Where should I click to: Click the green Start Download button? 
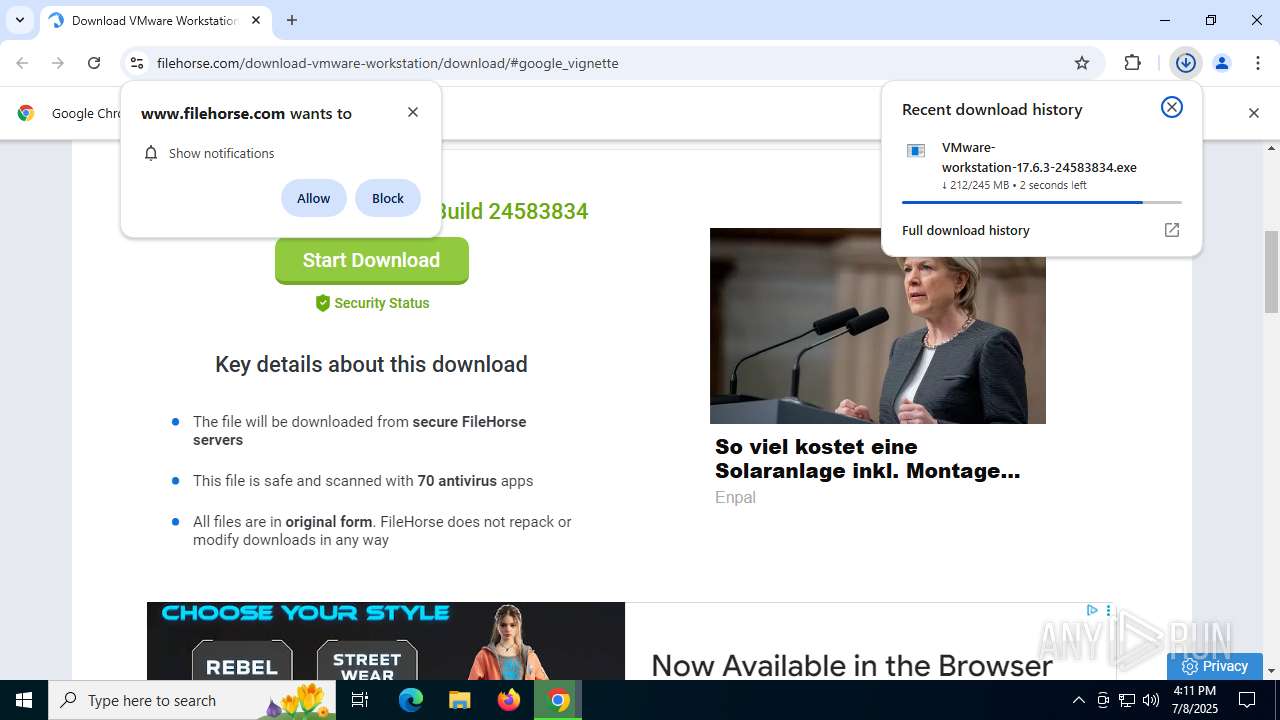[371, 260]
